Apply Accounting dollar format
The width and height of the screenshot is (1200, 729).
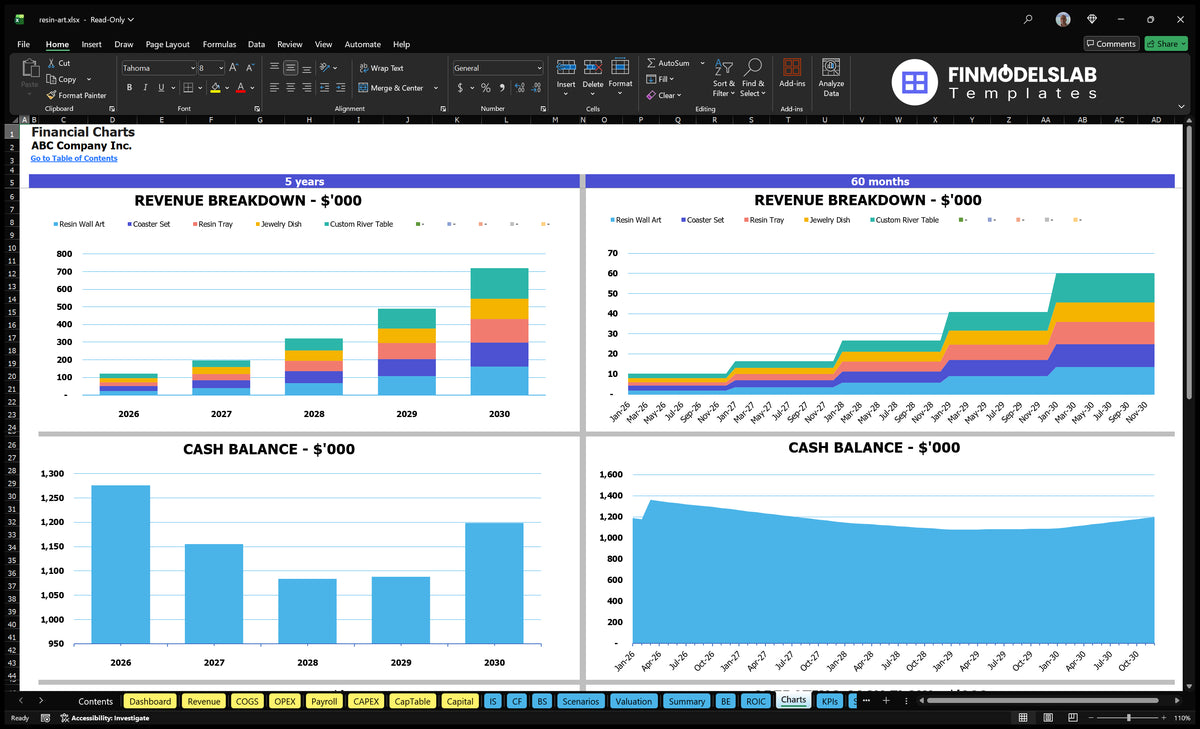click(x=460, y=88)
